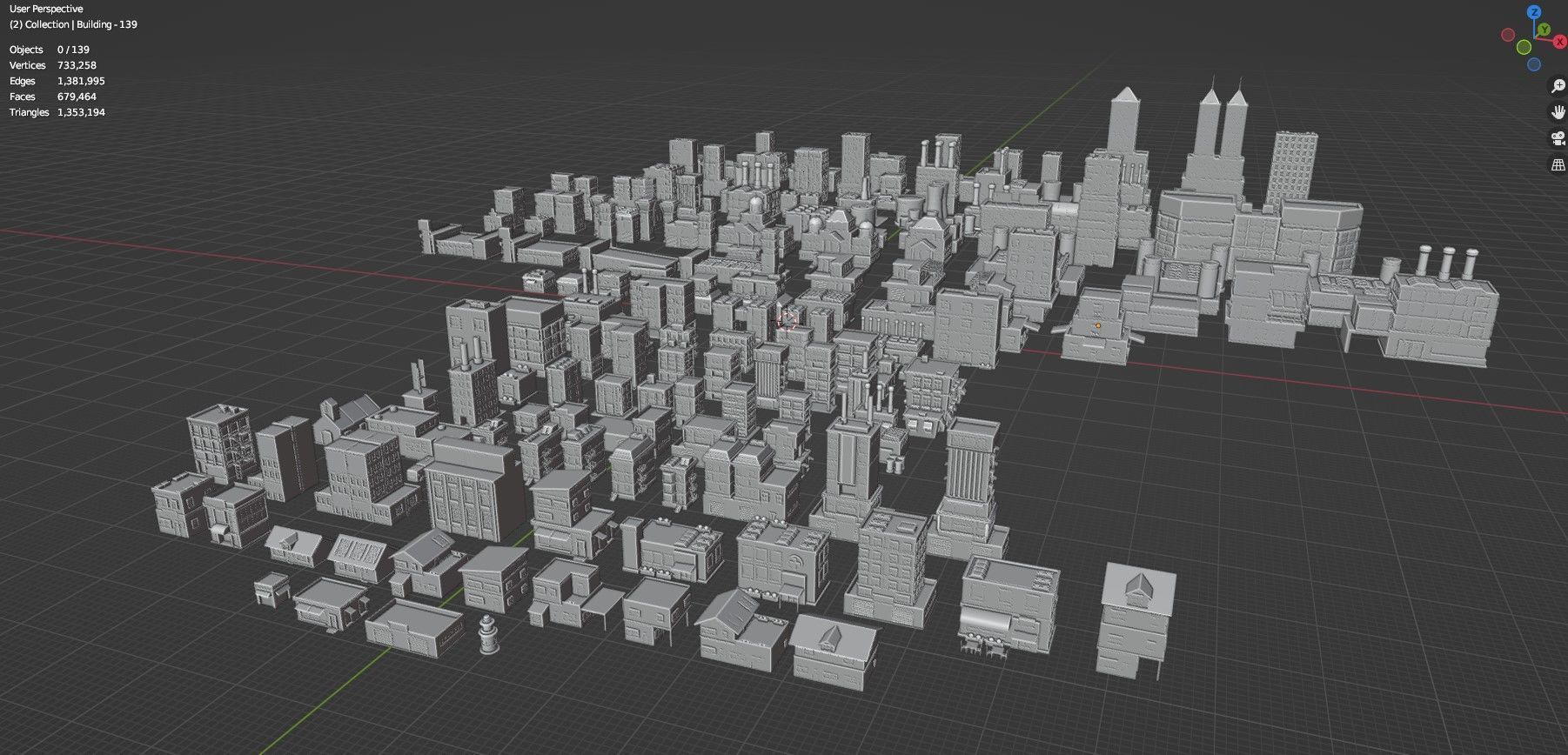Click the hand pan view icon
Viewport: 1568px width, 755px height.
point(1558,111)
